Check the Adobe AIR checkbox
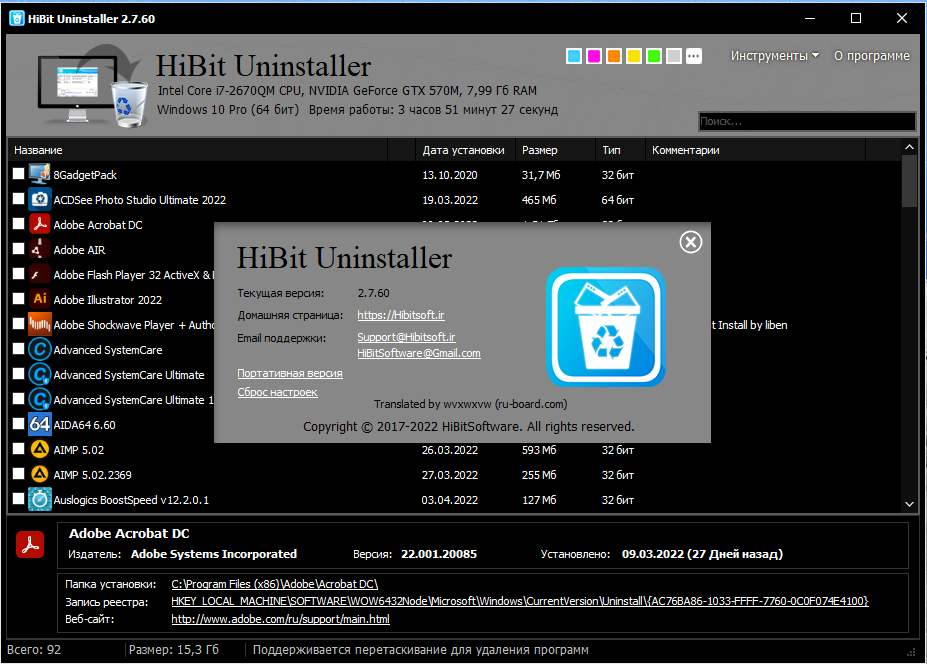Viewport: 927px width, 664px height. pyautogui.click(x=18, y=249)
